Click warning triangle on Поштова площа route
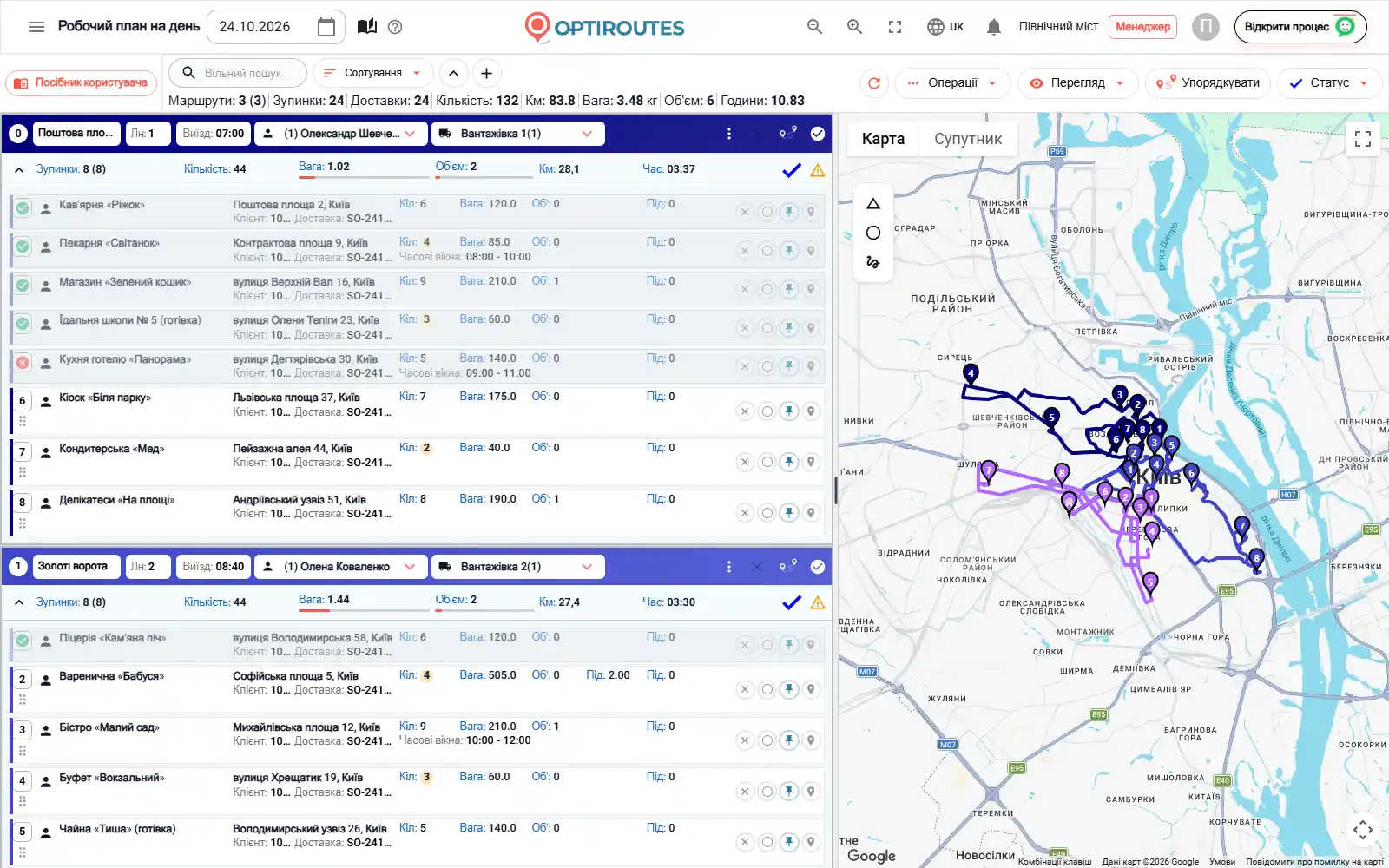This screenshot has width=1389, height=868. click(818, 170)
